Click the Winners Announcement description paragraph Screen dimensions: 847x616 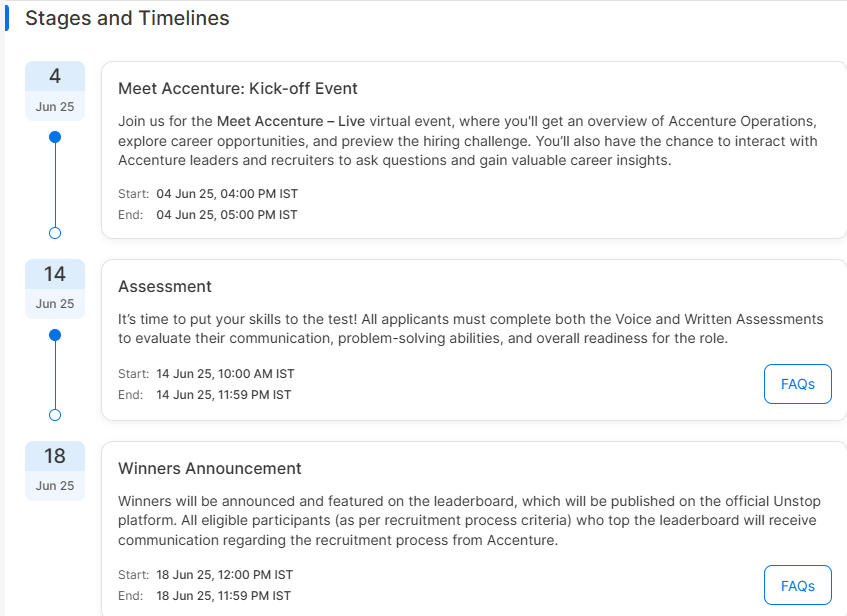(x=469, y=521)
